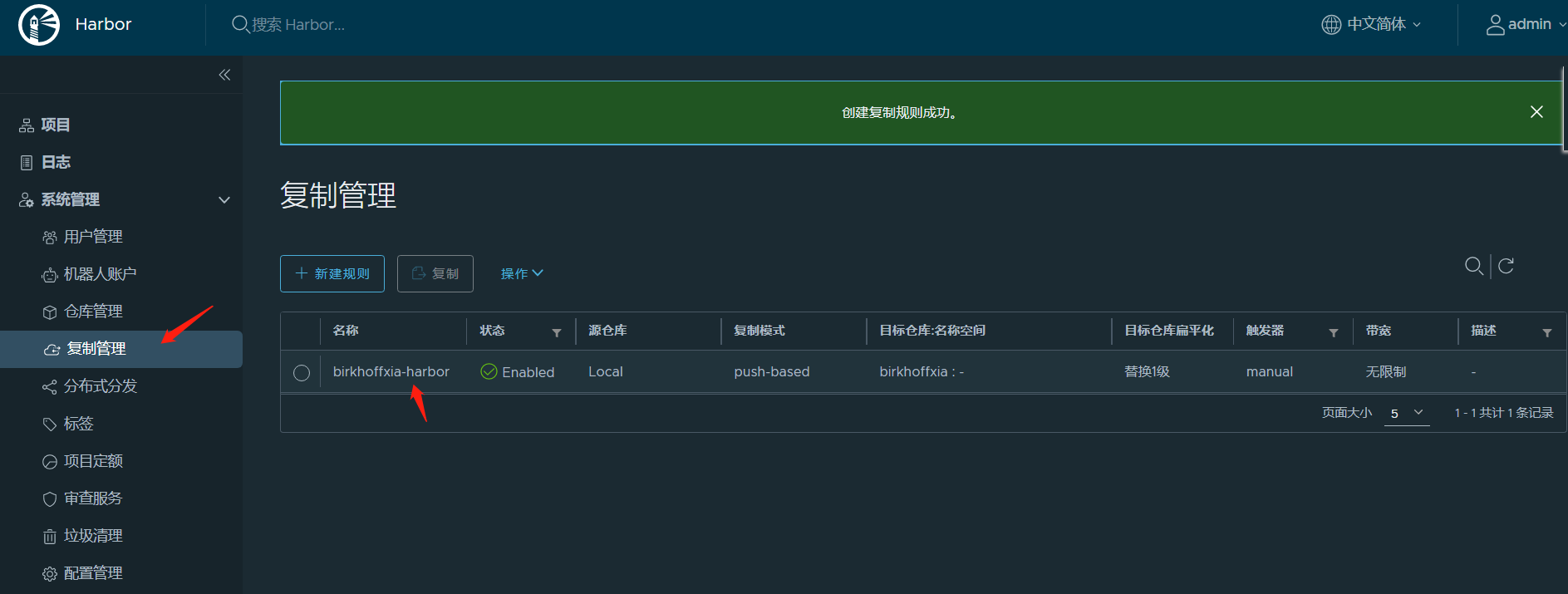Click the 配置管理 gear icon

pos(50,574)
